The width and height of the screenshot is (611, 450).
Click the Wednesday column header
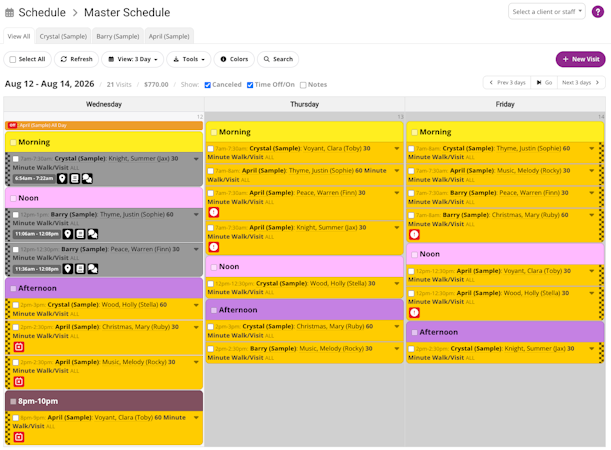click(x=104, y=104)
